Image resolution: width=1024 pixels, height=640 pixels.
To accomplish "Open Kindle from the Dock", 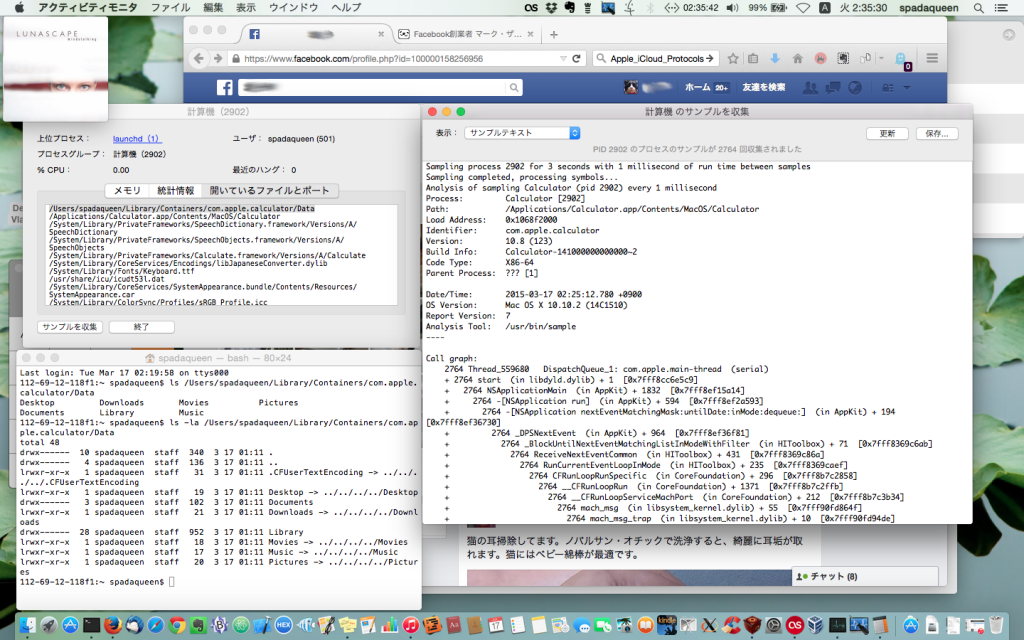I will click(667, 625).
